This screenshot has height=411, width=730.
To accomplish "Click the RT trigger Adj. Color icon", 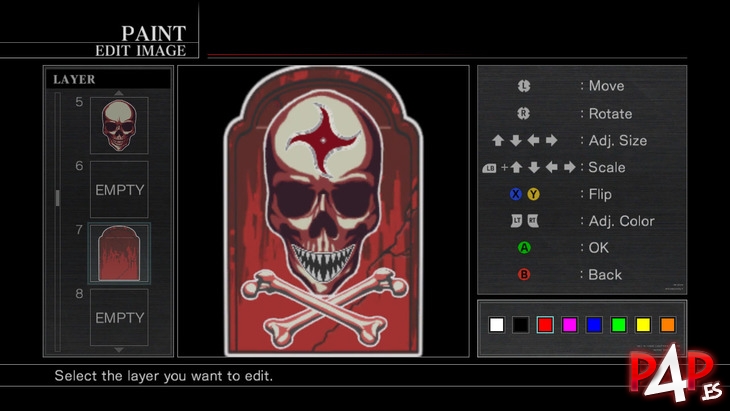I will (533, 221).
